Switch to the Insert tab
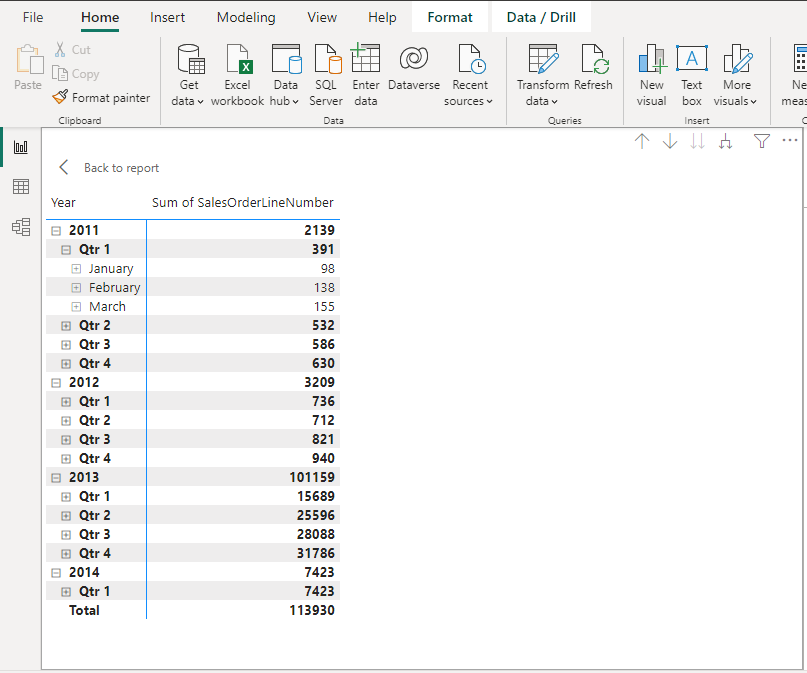This screenshot has width=807, height=673. pyautogui.click(x=167, y=17)
